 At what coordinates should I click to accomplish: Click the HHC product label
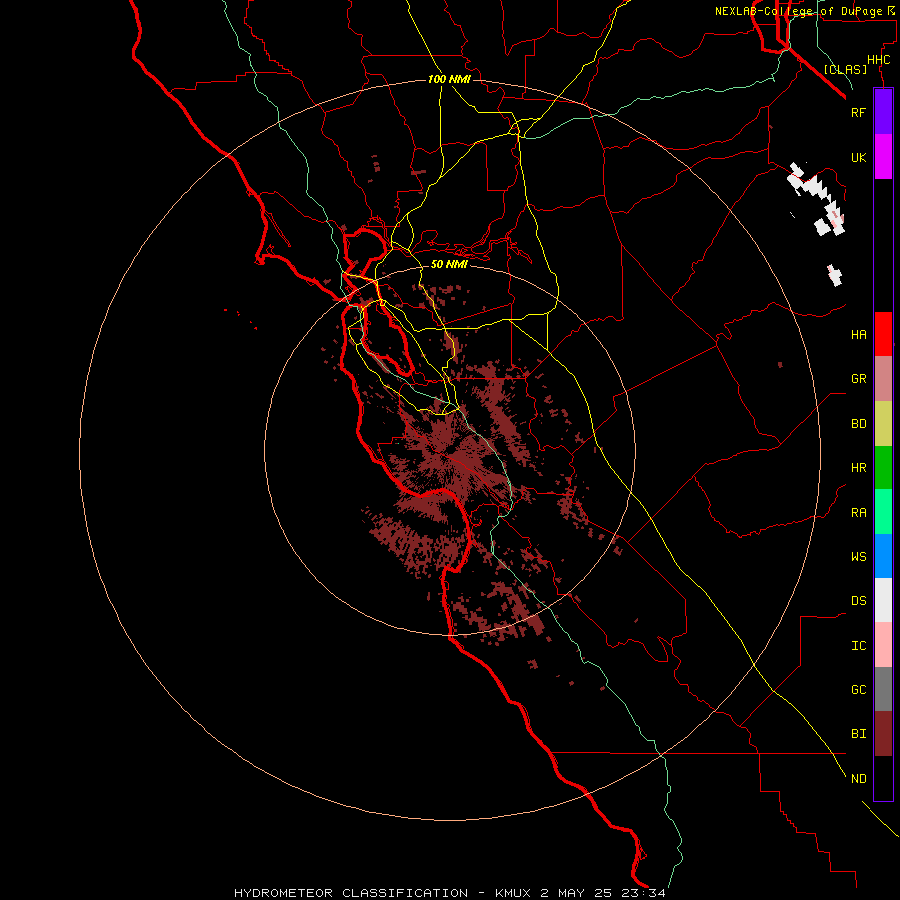click(878, 60)
